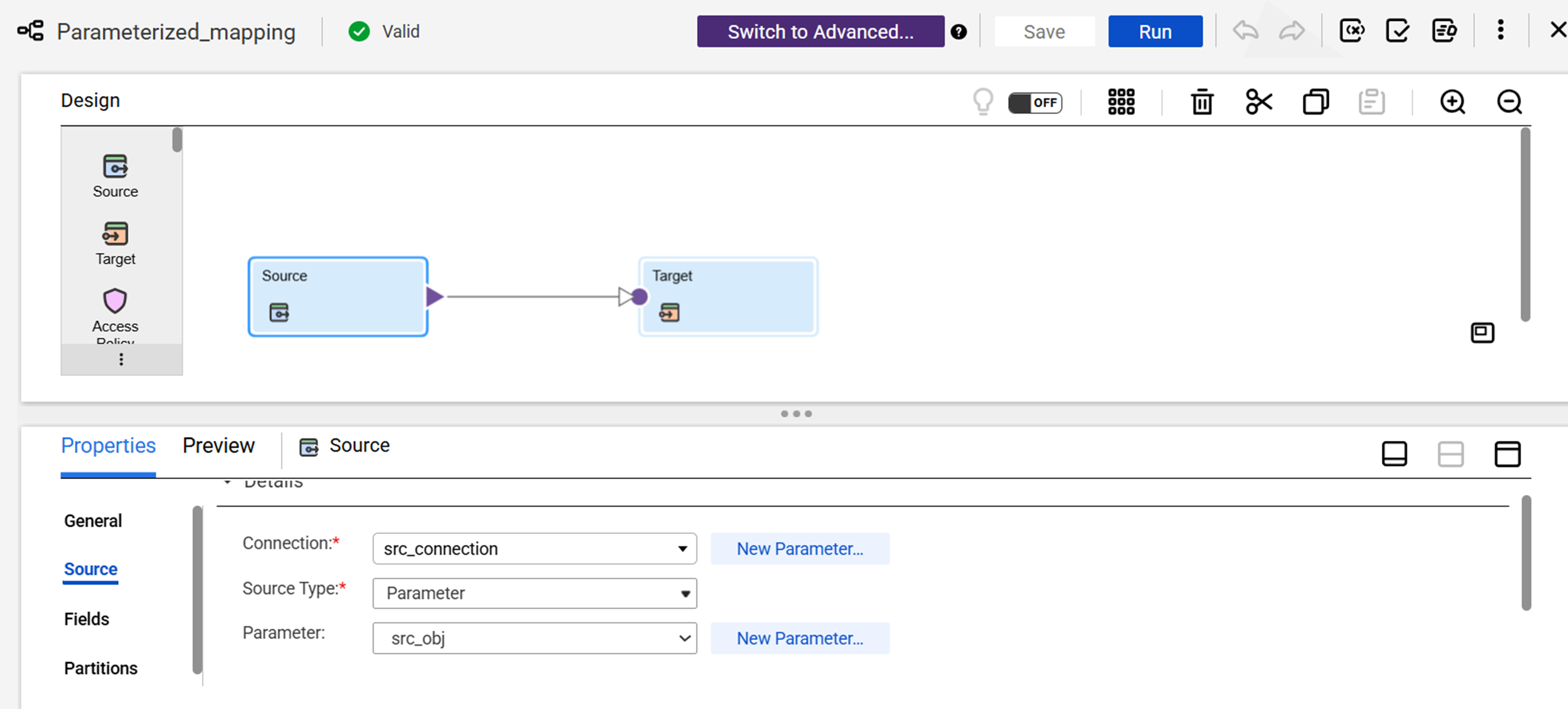The height and width of the screenshot is (709, 1568).
Task: Open the General properties section
Action: click(x=93, y=521)
